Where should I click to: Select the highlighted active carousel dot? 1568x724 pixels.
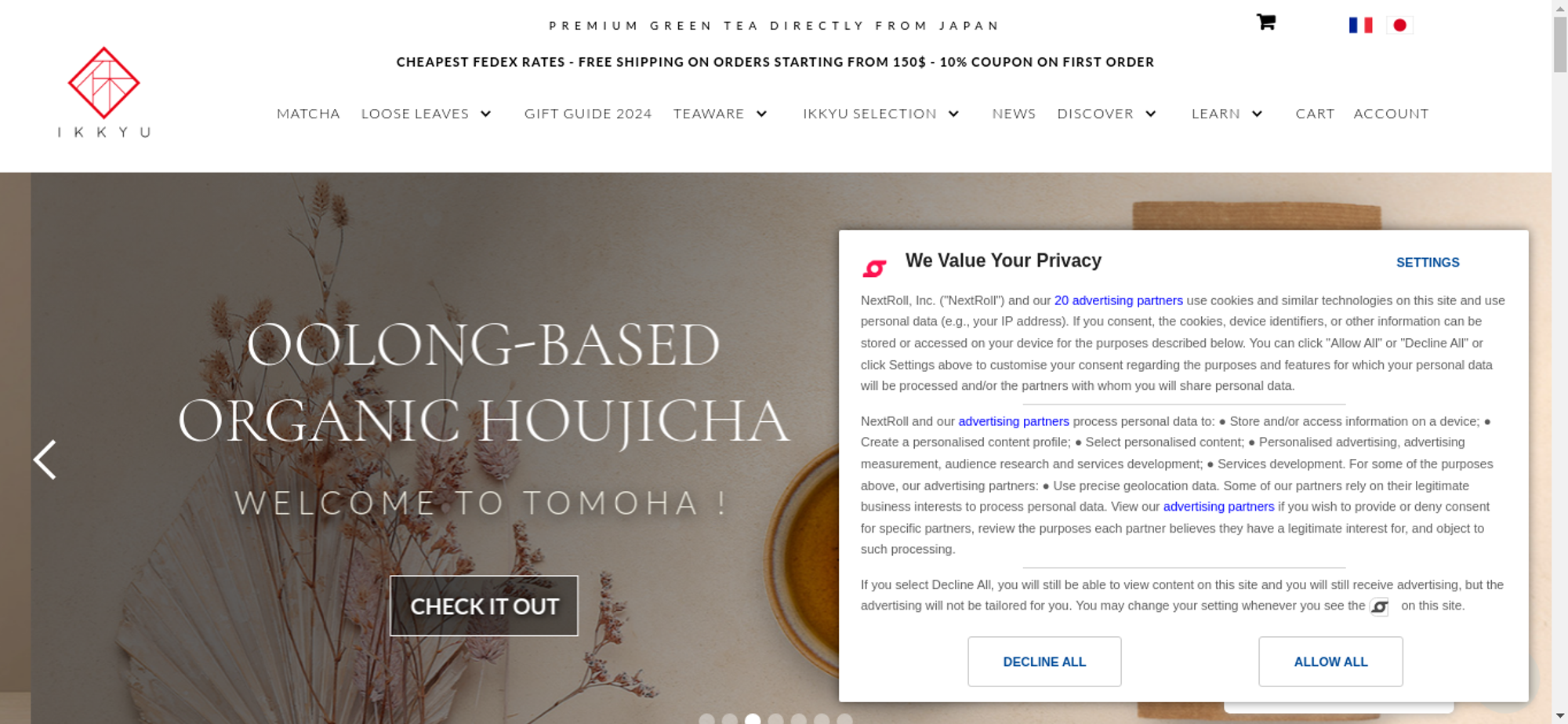(753, 719)
